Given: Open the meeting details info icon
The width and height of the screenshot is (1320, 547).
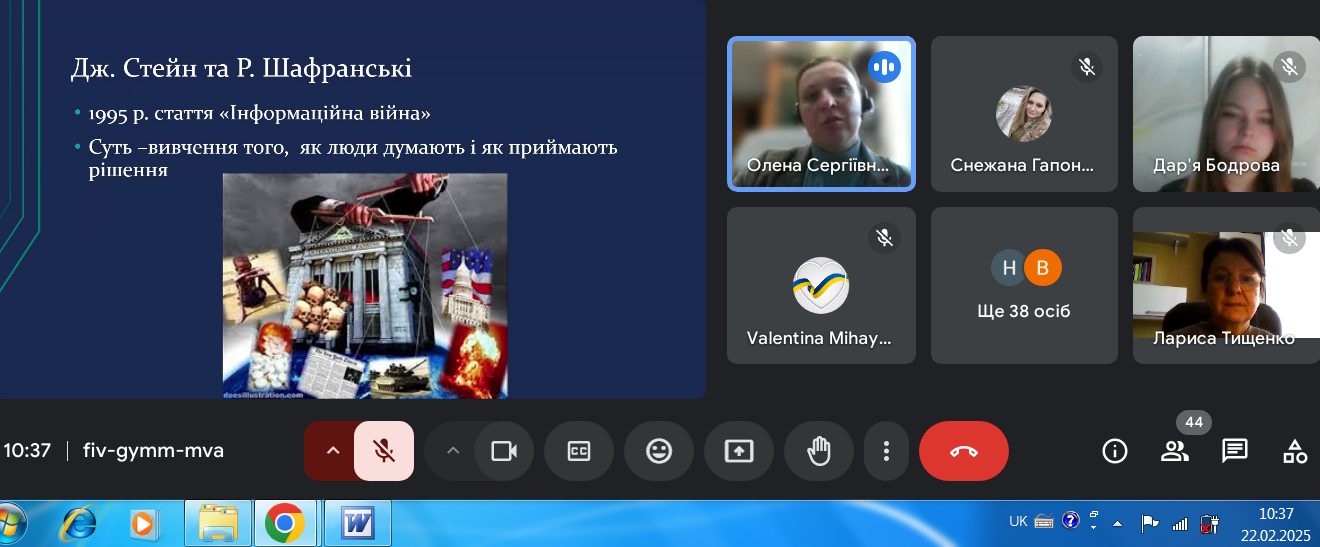Looking at the screenshot, I should (x=1115, y=451).
